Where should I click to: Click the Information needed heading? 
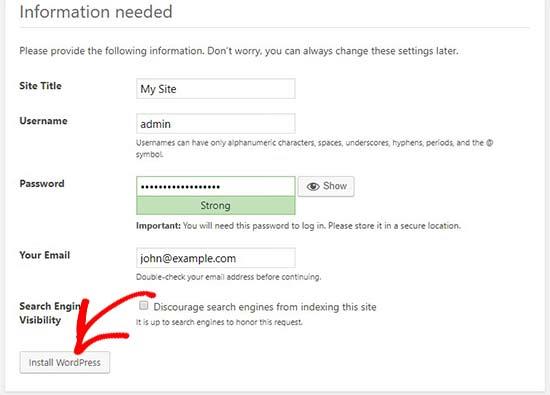(x=96, y=12)
